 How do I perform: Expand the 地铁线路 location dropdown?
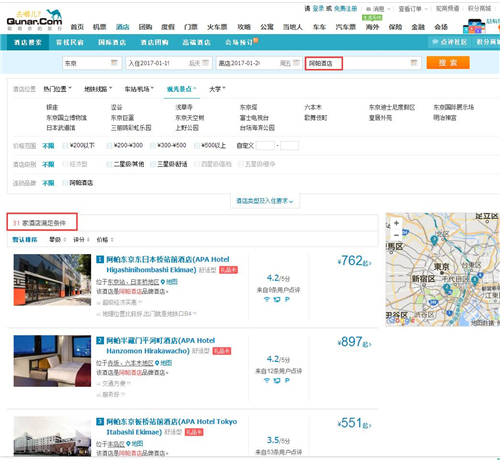click(x=98, y=89)
